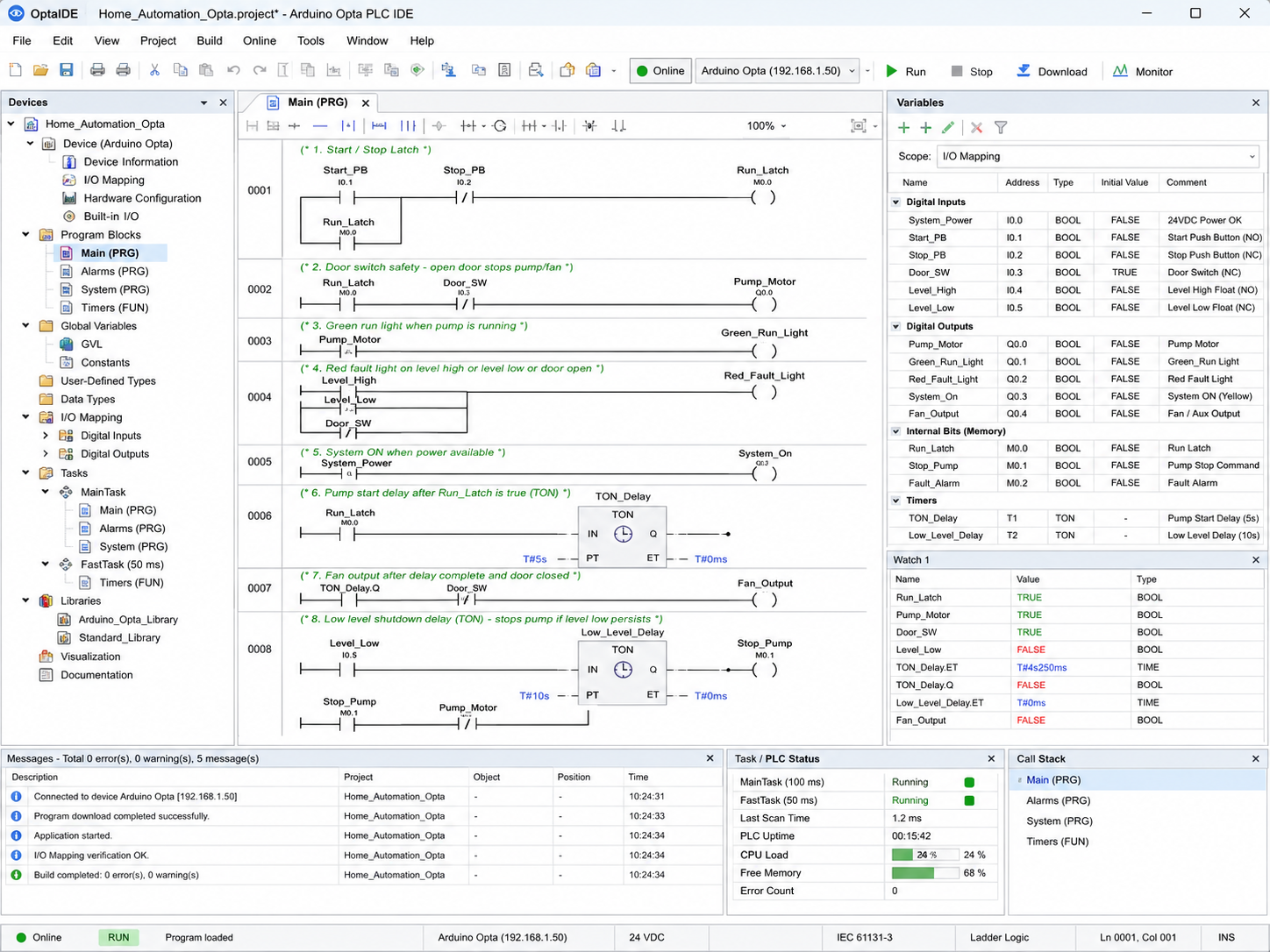Open the 100% zoom level dropdown
This screenshot has height=952, width=1270.
pyautogui.click(x=767, y=126)
